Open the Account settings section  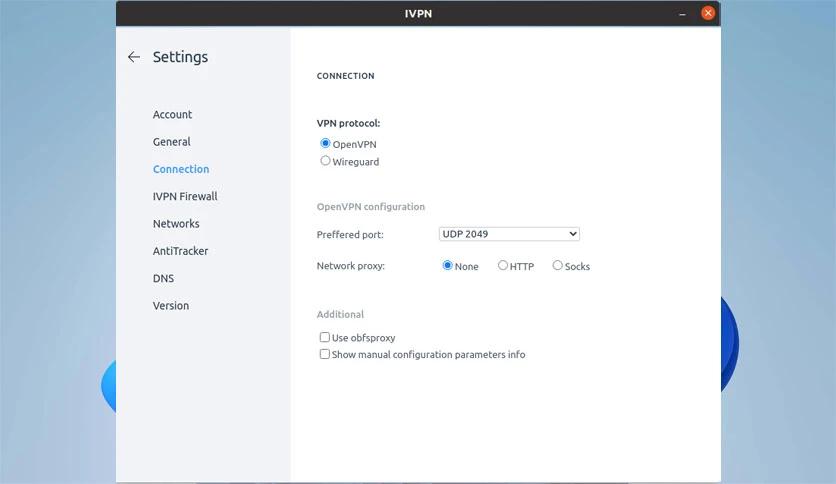point(172,115)
